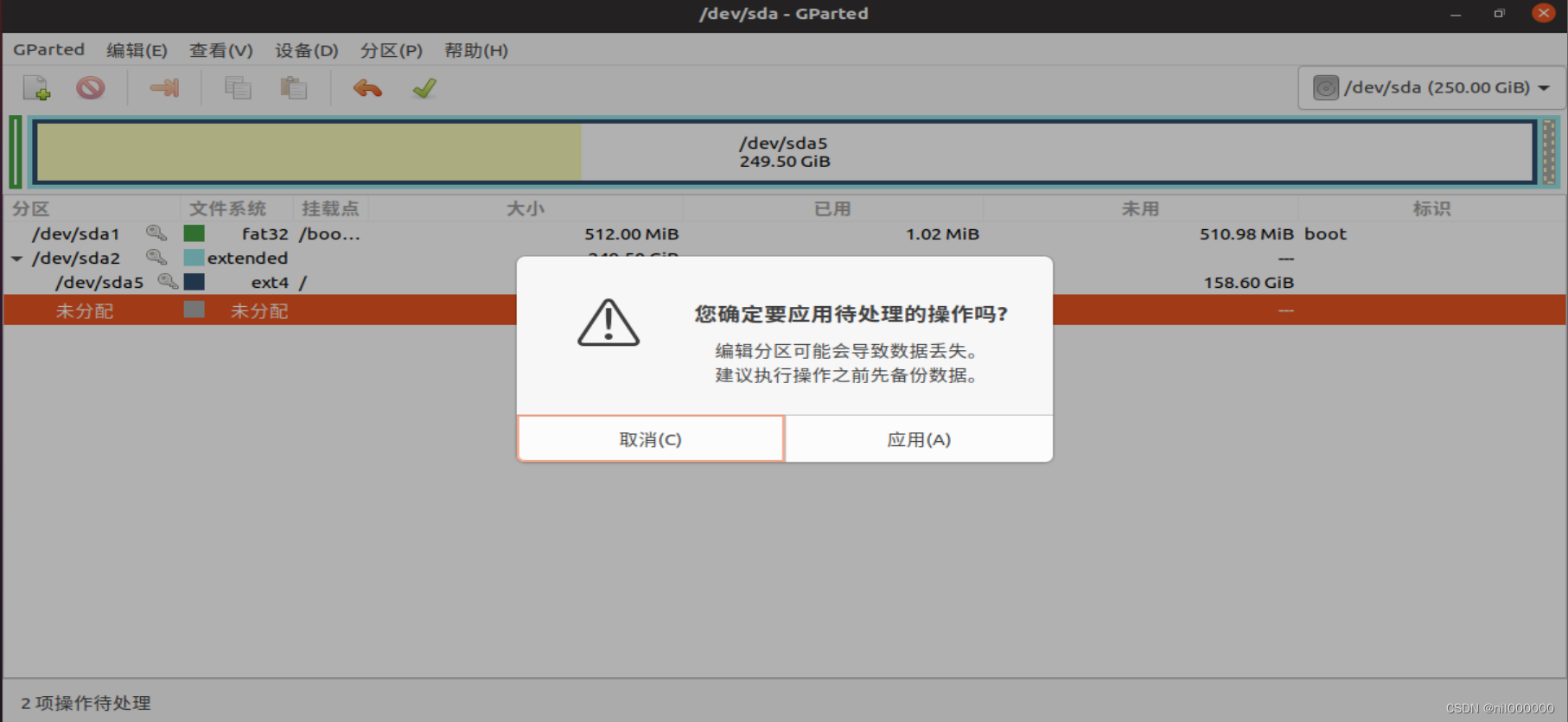Click the fat32 filesystem label
This screenshot has width=1568, height=722.
coord(265,233)
